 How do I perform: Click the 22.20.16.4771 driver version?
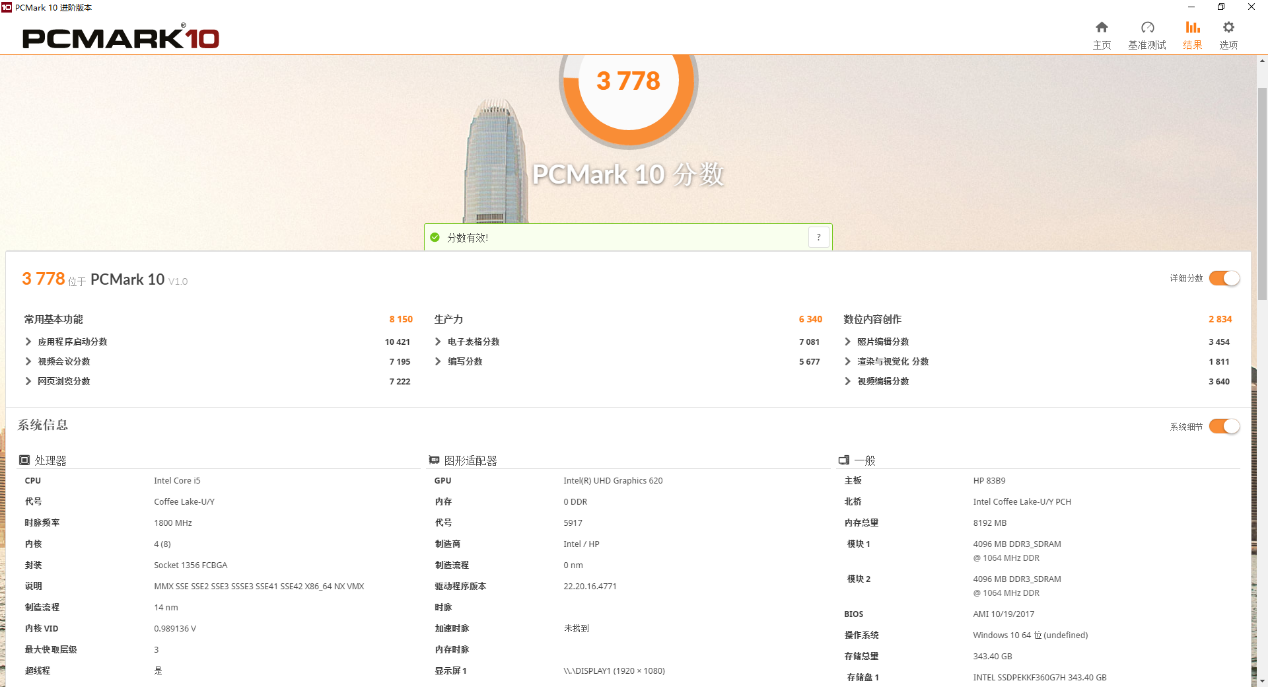pos(592,586)
